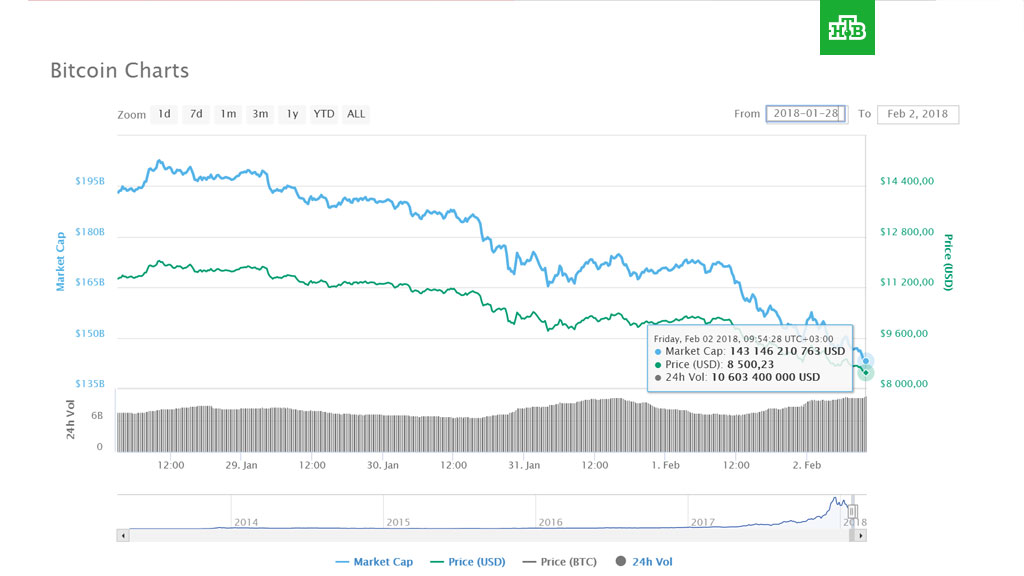Screen dimensions: 1024x576
Task: Click the From date field 2018-01-28
Action: coord(806,114)
